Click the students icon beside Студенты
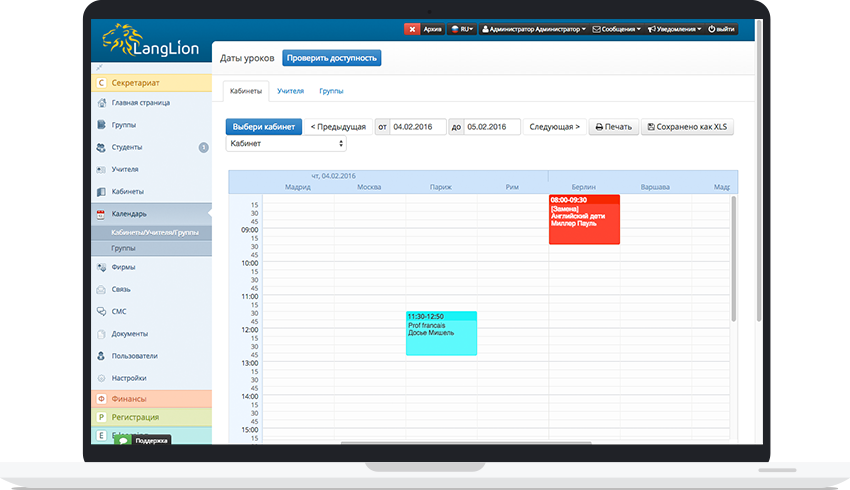Screen dimensions: 850x490 [x=101, y=147]
